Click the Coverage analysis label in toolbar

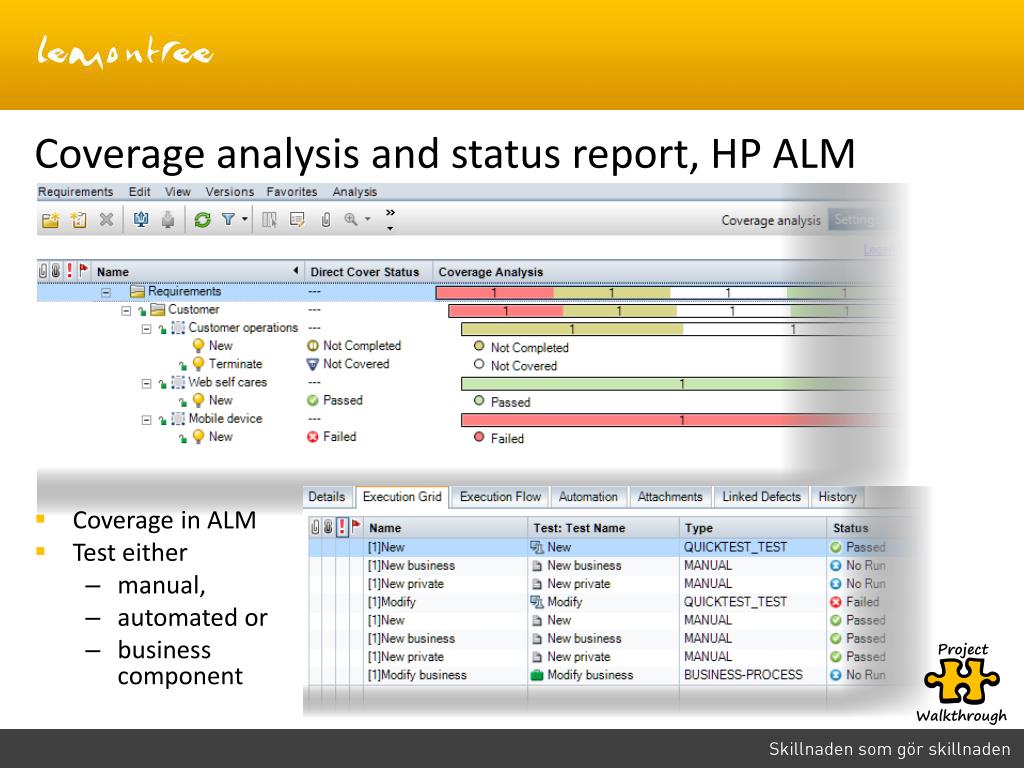(x=771, y=220)
